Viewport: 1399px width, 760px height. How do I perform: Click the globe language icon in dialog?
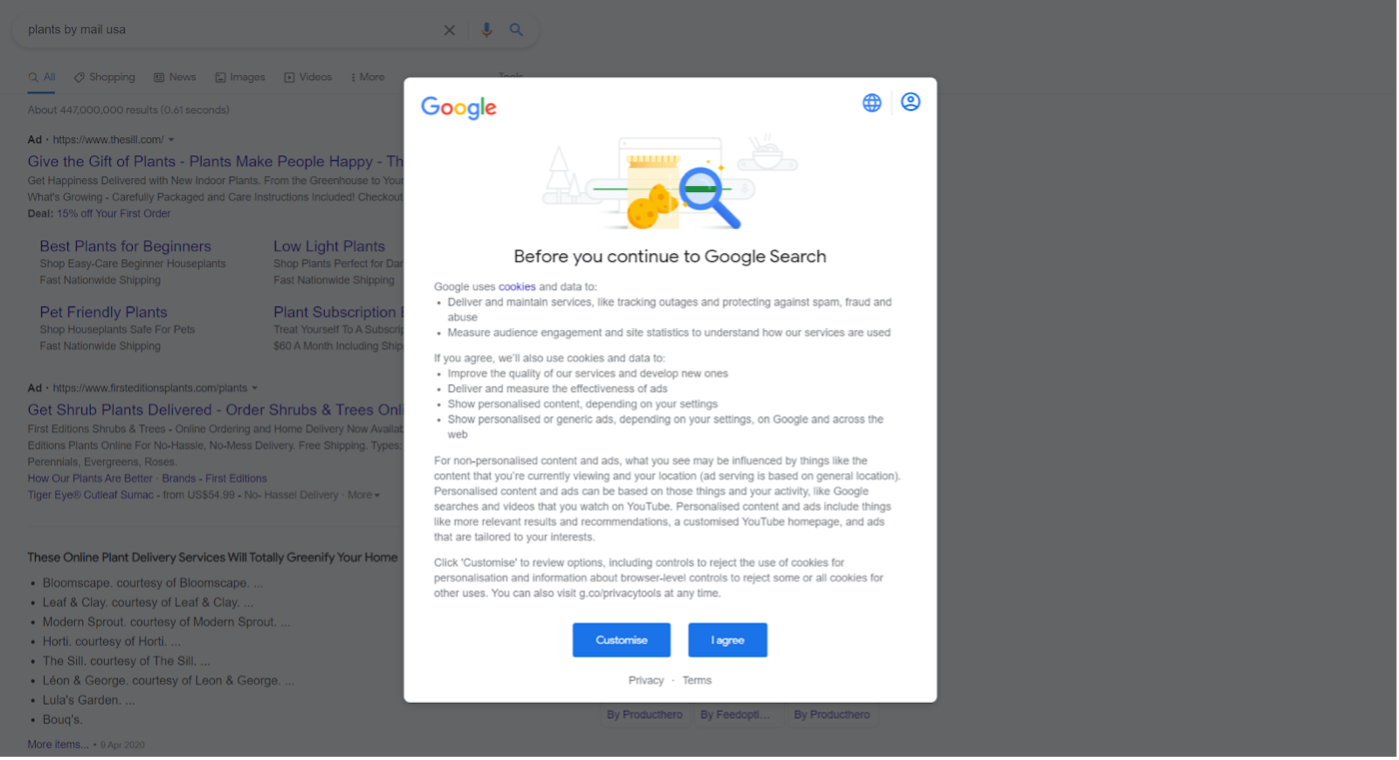pyautogui.click(x=872, y=103)
